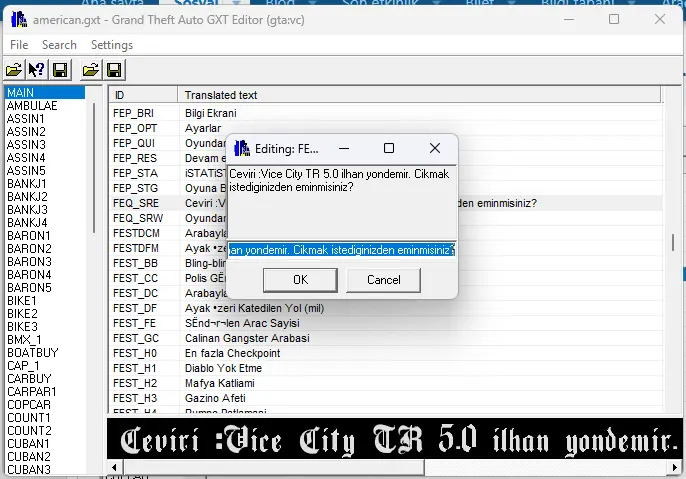
Task: Select the BARON5 table entry
Action: click(29, 287)
